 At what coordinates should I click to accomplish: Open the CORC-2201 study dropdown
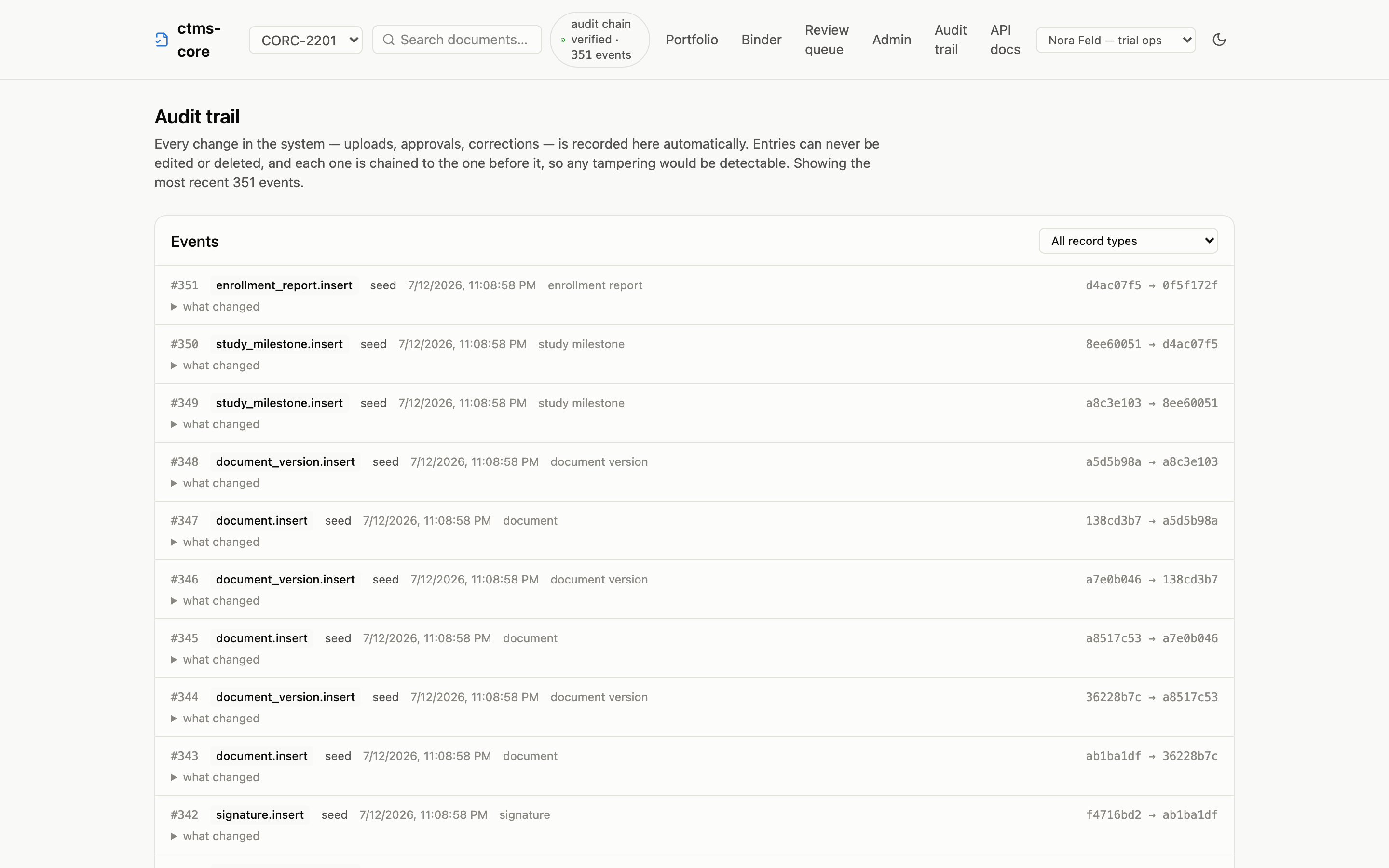[305, 40]
